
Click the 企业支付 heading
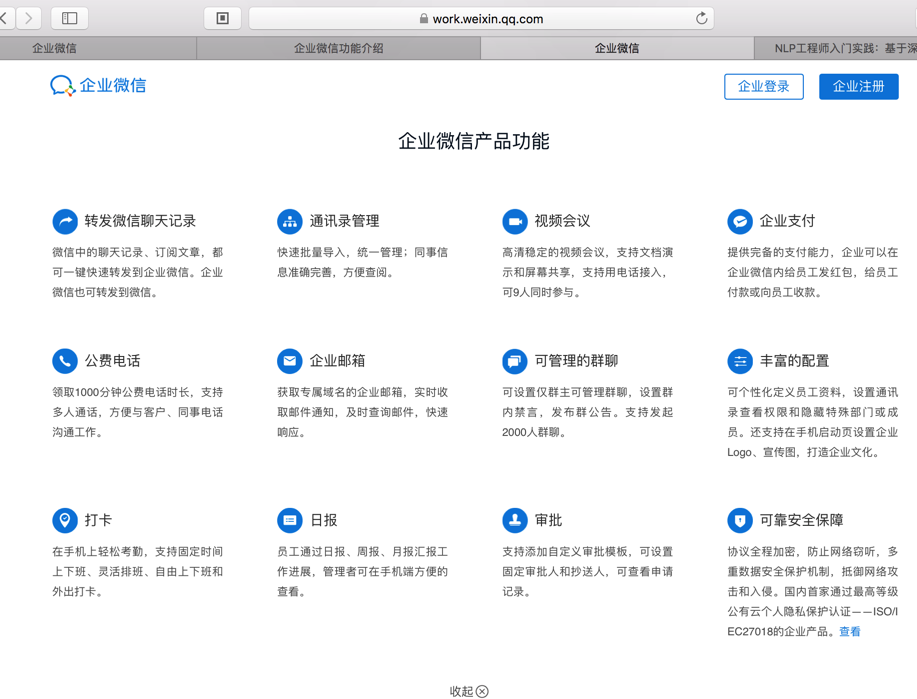[x=787, y=221]
